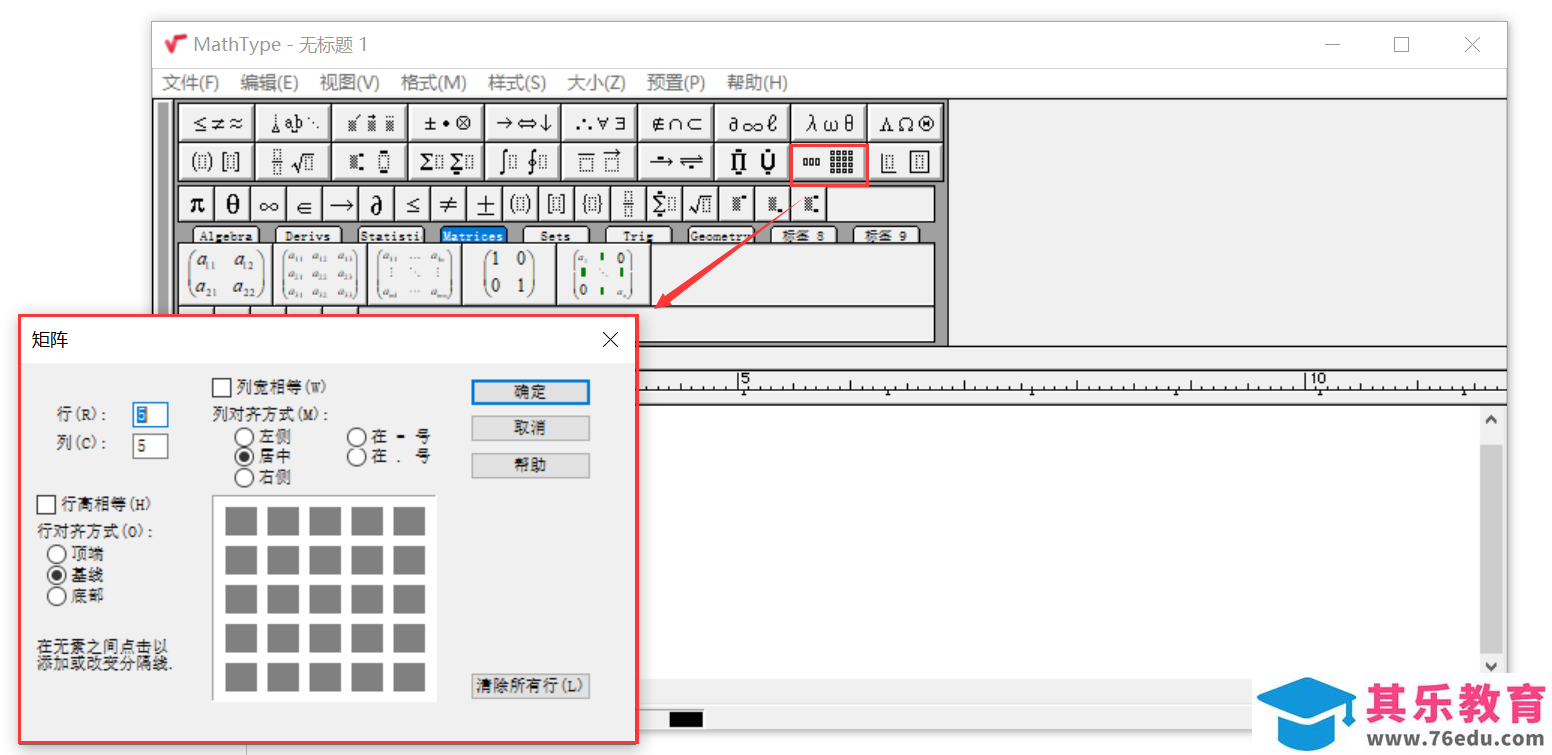Viewport: 1552px width, 755px height.
Task: Open the logical symbols palette (∴∀∃)
Action: pos(600,124)
